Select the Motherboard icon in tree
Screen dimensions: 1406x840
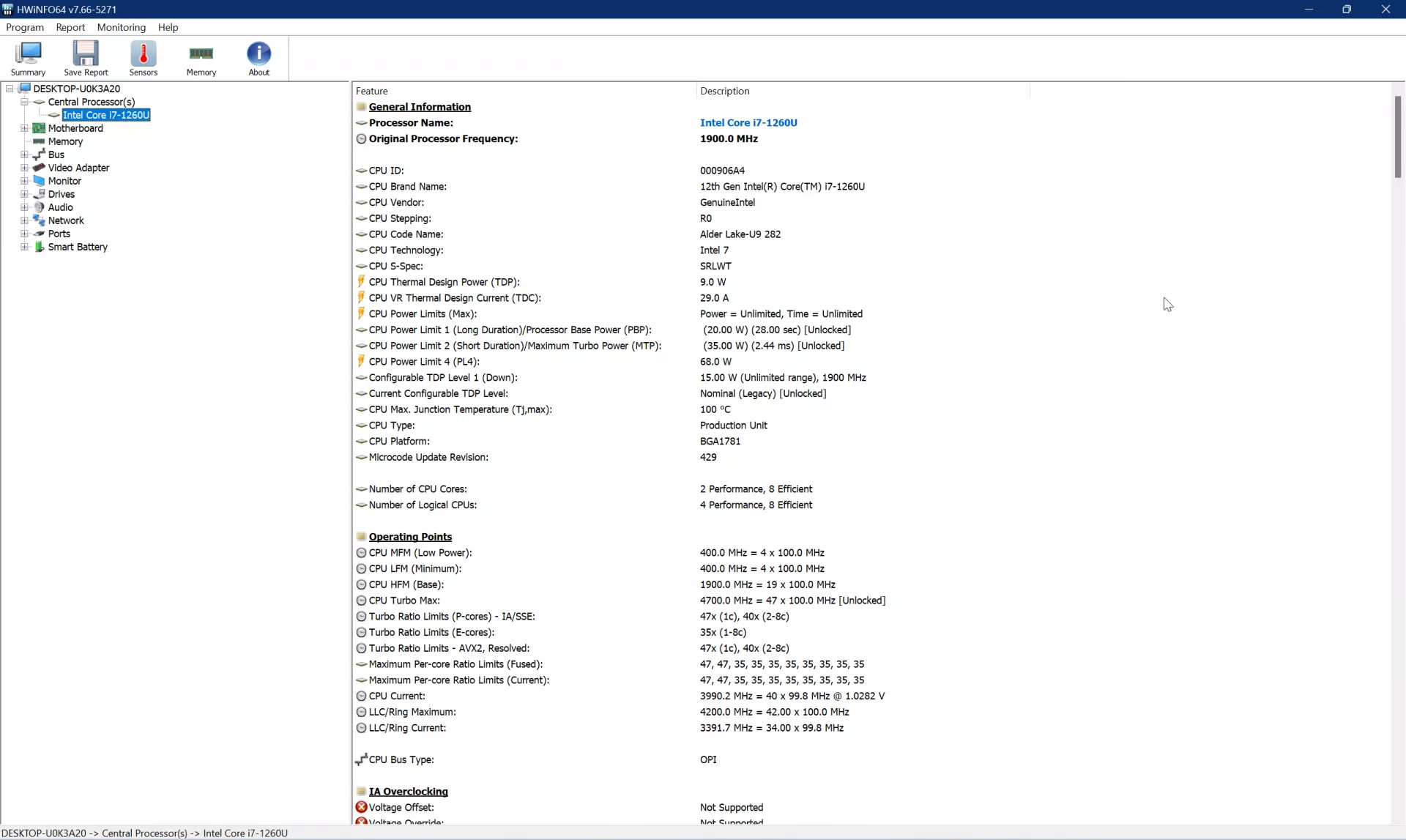[x=40, y=128]
